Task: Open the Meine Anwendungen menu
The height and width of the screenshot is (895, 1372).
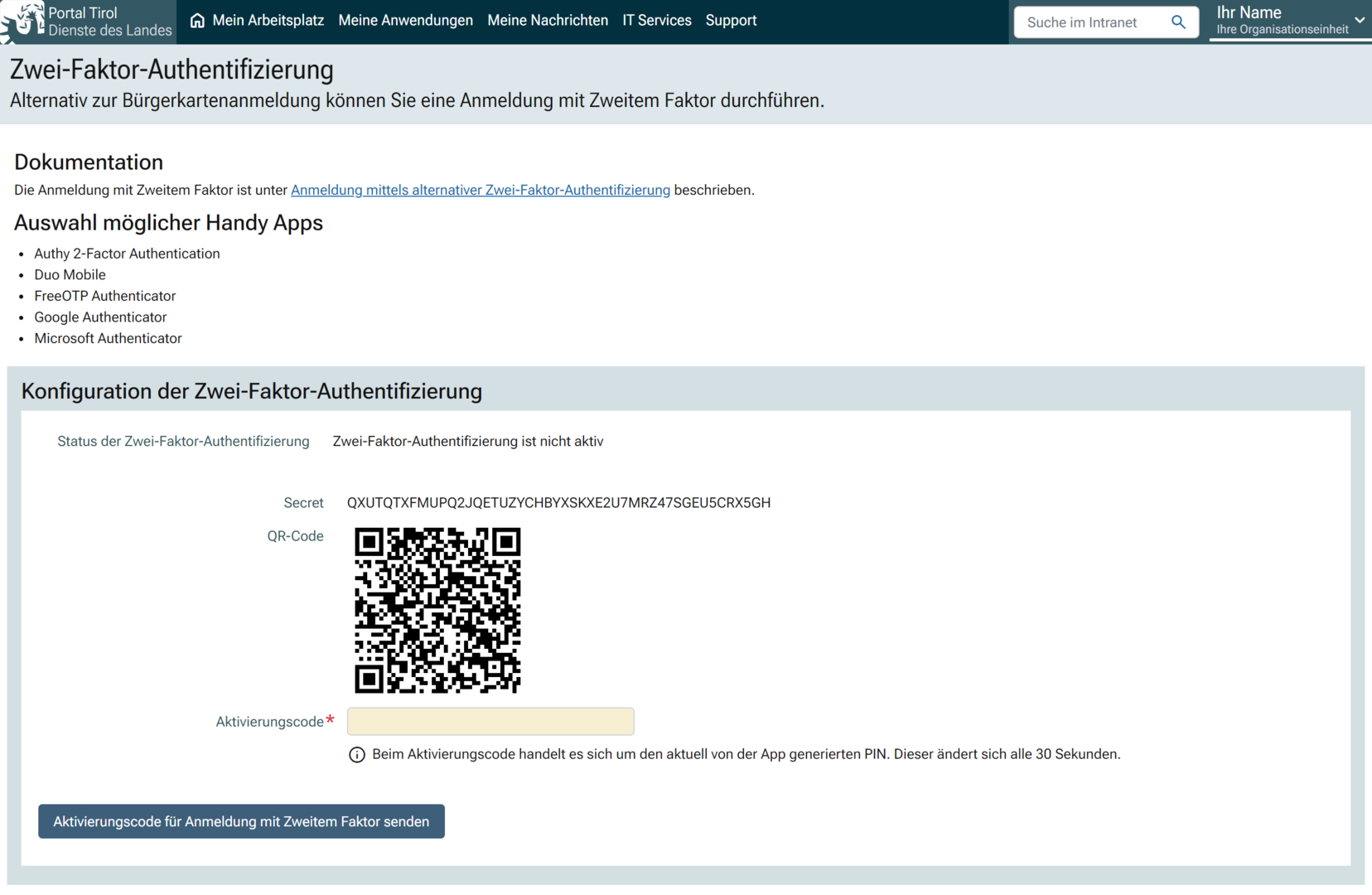Action: tap(406, 21)
